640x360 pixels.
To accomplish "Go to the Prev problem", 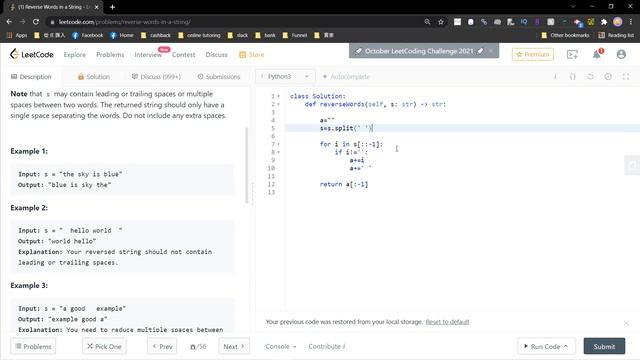I will pos(162,347).
